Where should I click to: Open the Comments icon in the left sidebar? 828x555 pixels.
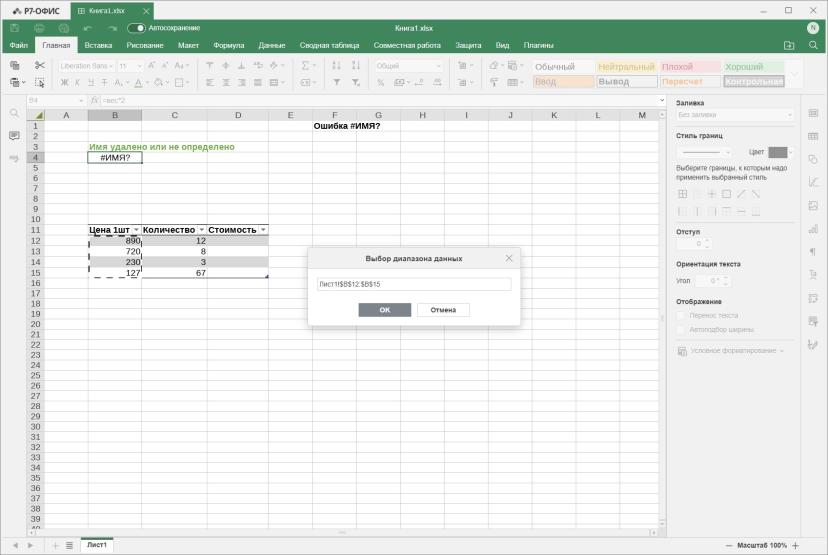click(x=14, y=136)
